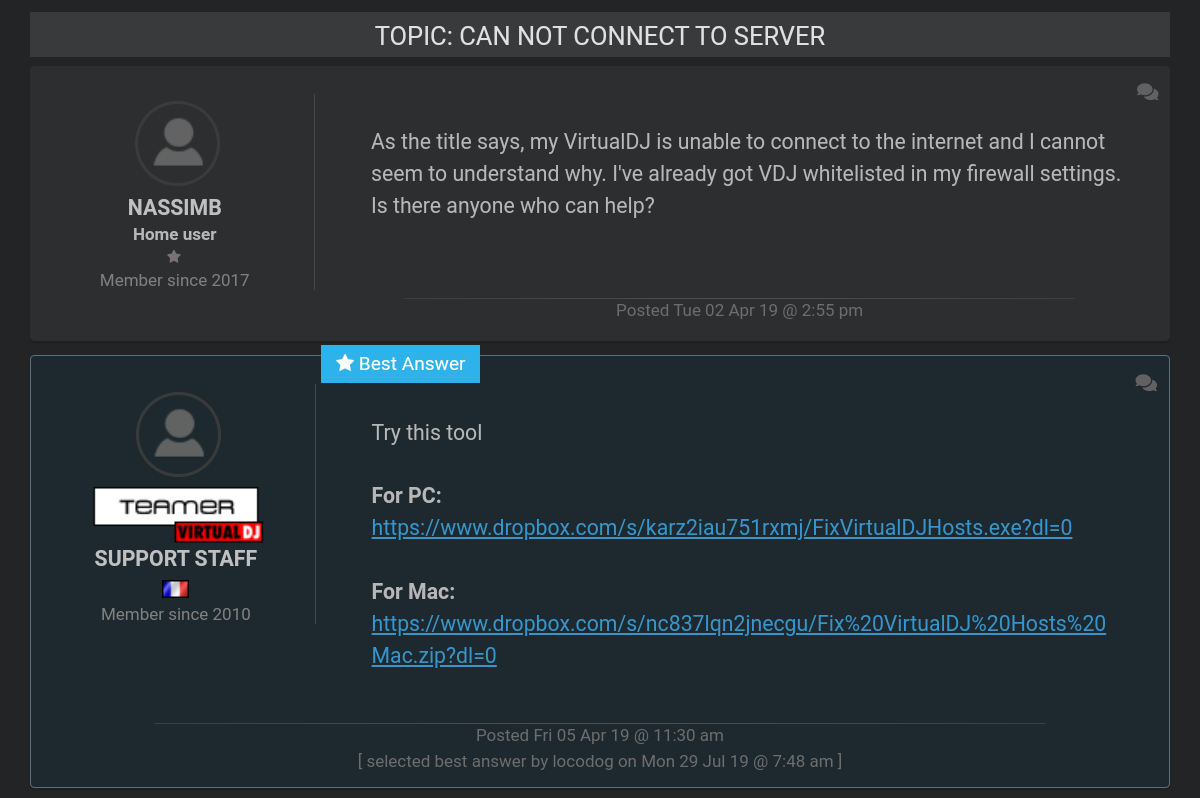Click the 'Try this tool' text
Image resolution: width=1200 pixels, height=798 pixels.
[x=427, y=433]
